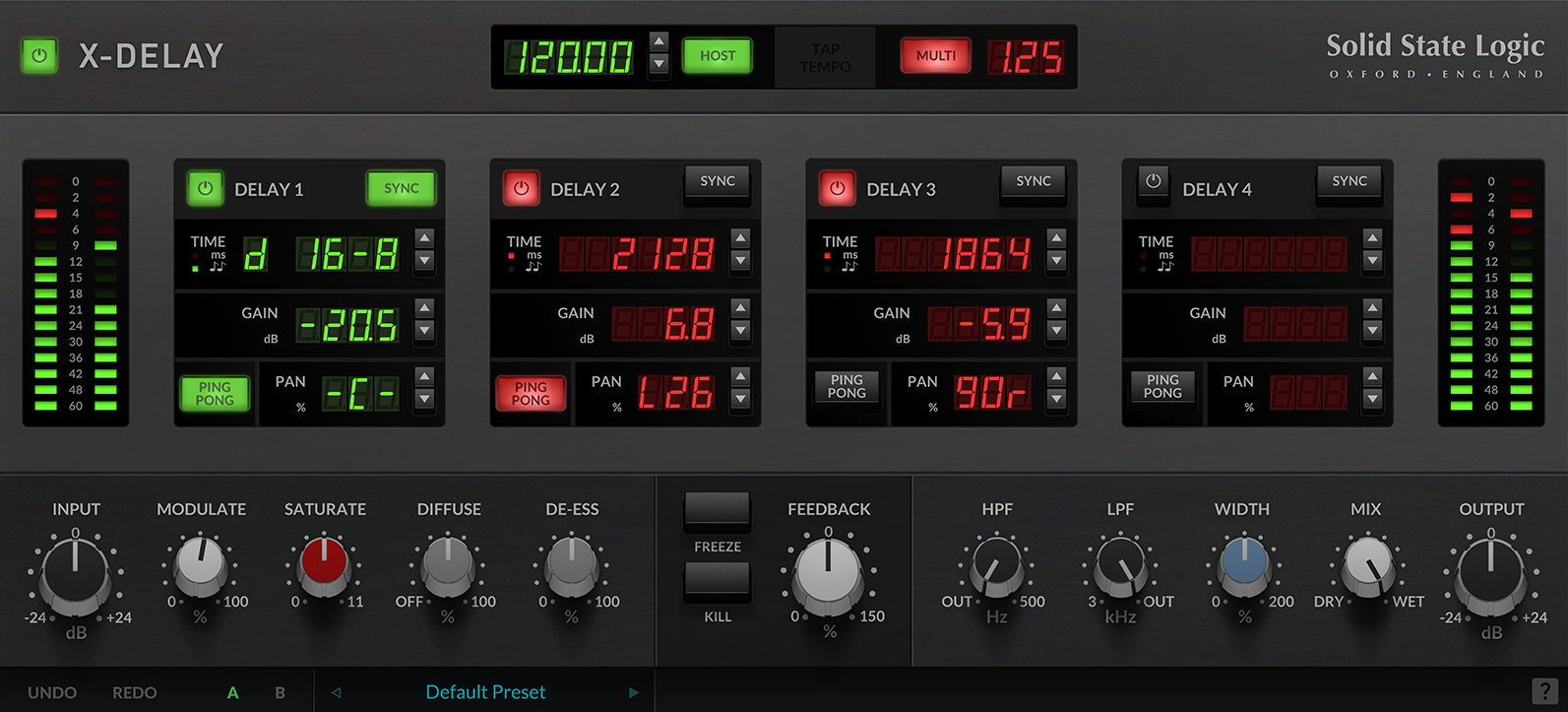Click the KILL button

[718, 580]
